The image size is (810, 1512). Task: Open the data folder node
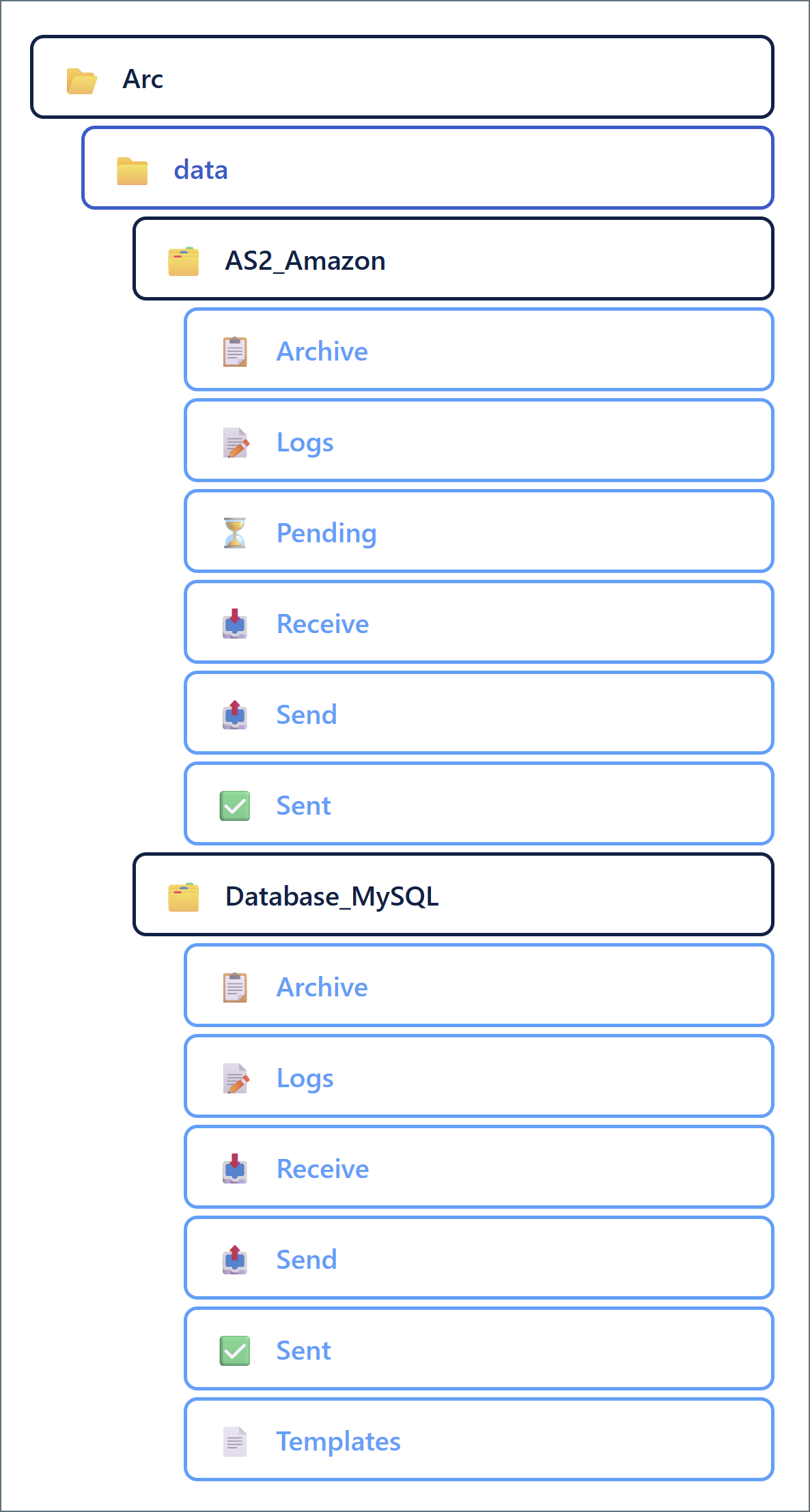[x=200, y=170]
